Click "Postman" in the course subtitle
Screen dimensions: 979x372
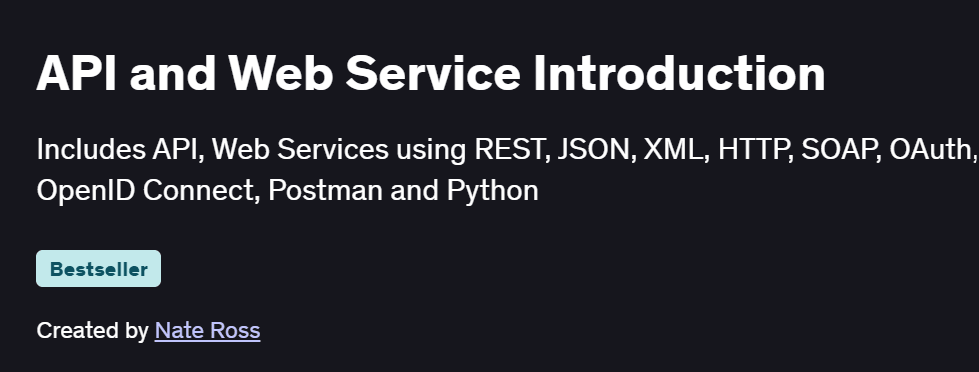coord(325,190)
